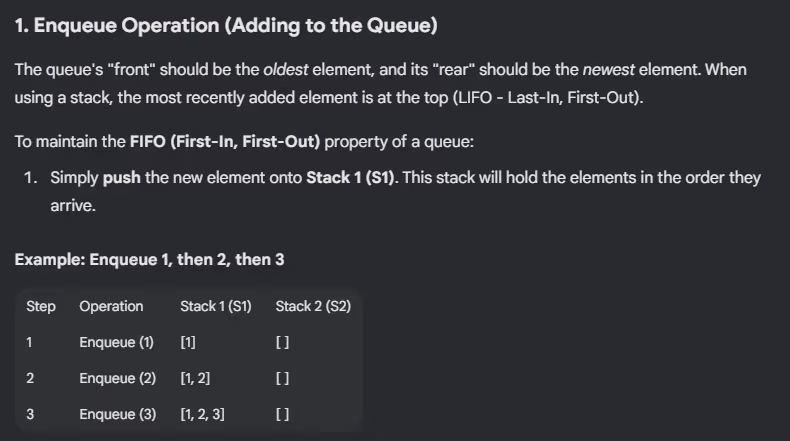Screen dimensions: 790x441
Task: Click the "Enqueue (2)" table cell
Action: (x=117, y=378)
